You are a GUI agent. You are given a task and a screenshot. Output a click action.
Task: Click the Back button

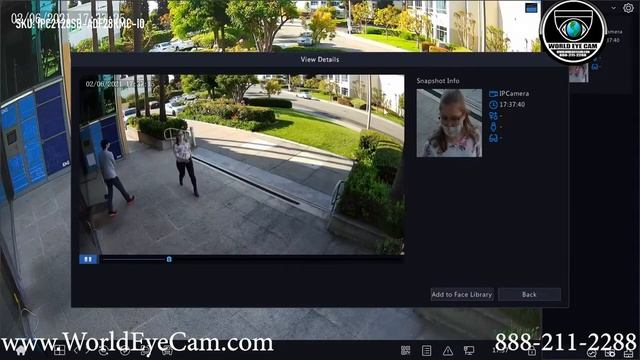tap(529, 294)
